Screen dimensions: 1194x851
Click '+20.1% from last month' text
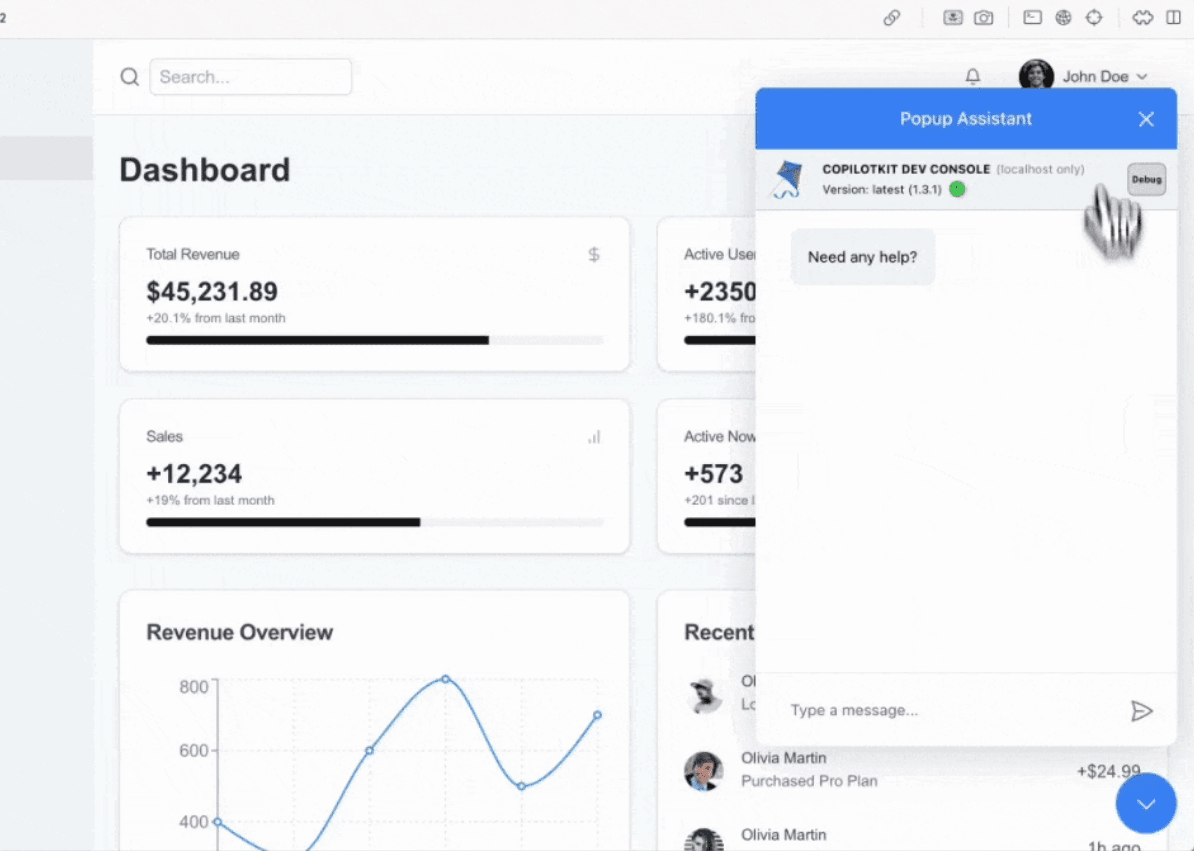click(215, 318)
